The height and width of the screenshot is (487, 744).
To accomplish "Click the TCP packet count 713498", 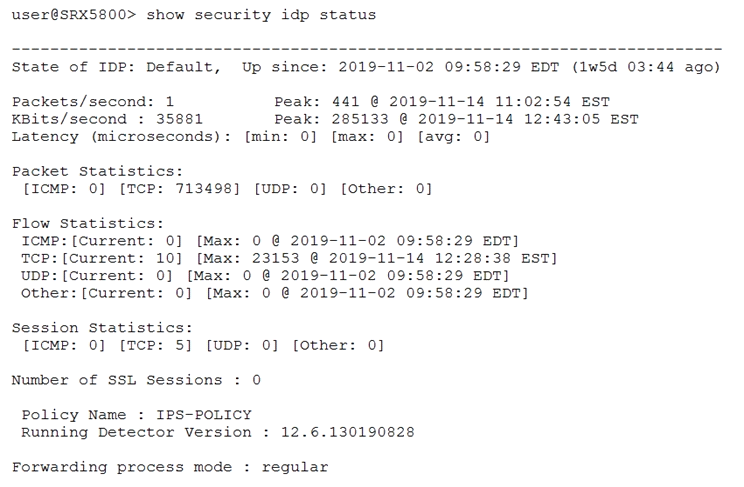I will click(x=207, y=189).
